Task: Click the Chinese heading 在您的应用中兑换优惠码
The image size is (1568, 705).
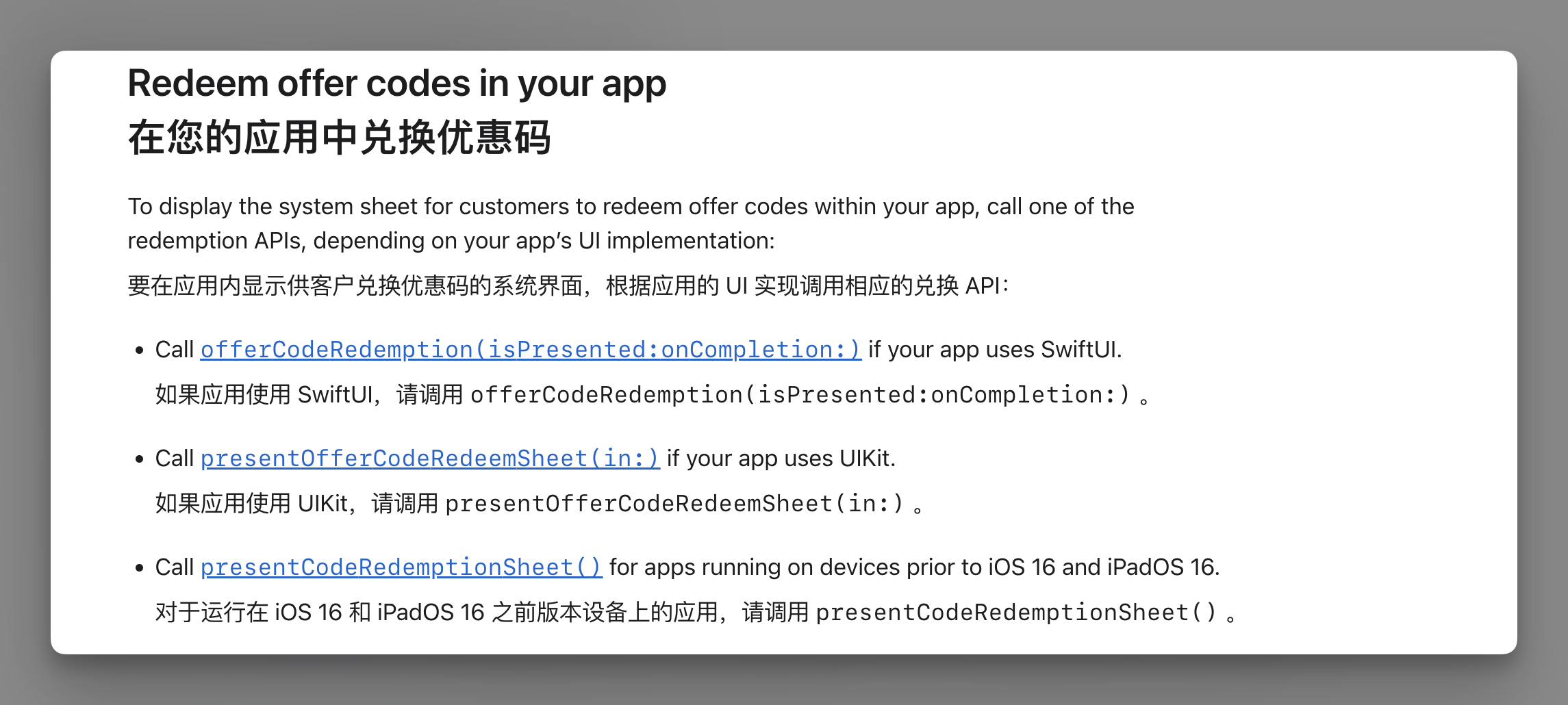Action: (339, 138)
